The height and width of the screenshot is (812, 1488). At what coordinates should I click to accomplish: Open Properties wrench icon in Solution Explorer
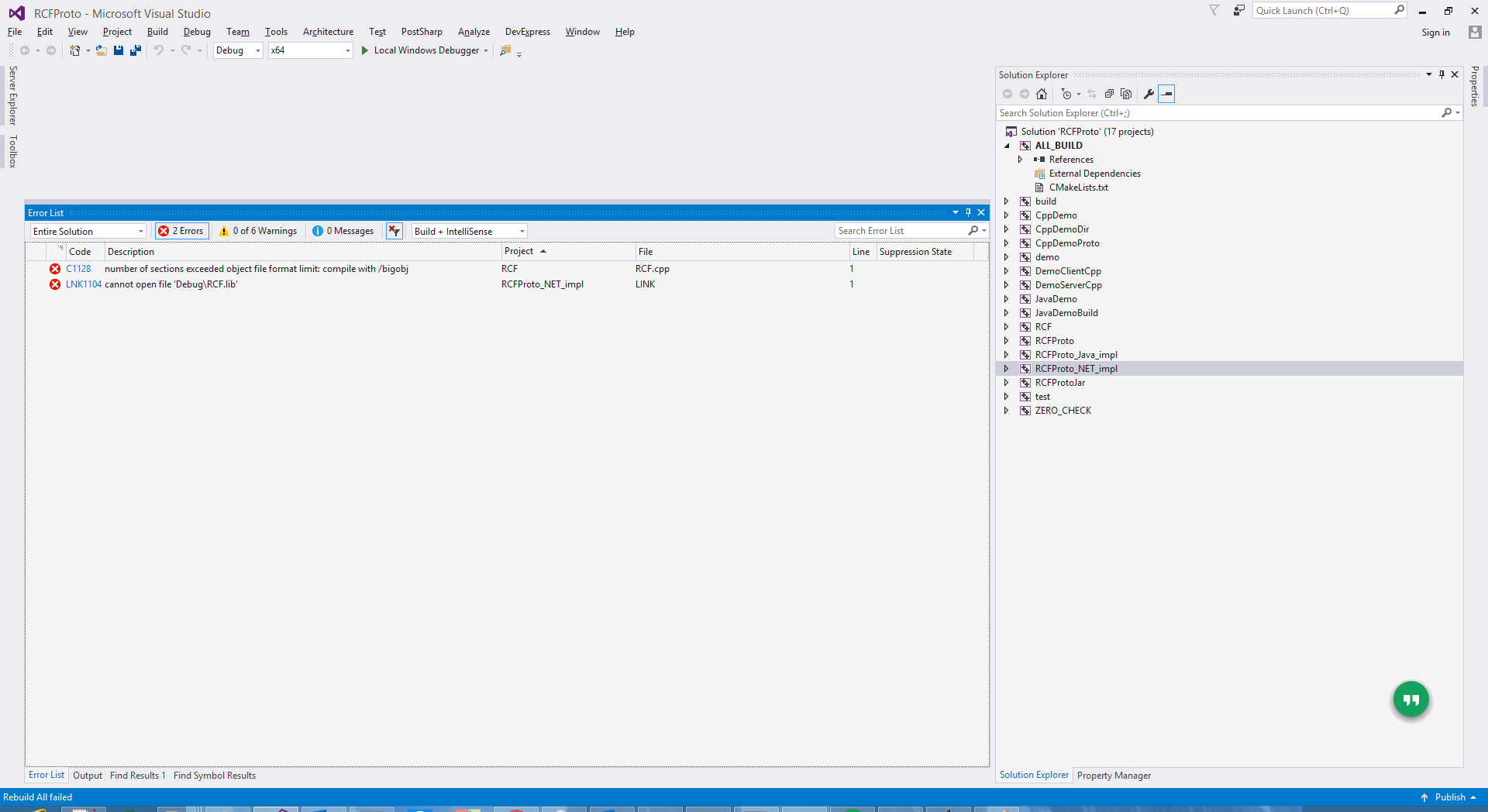(x=1149, y=94)
